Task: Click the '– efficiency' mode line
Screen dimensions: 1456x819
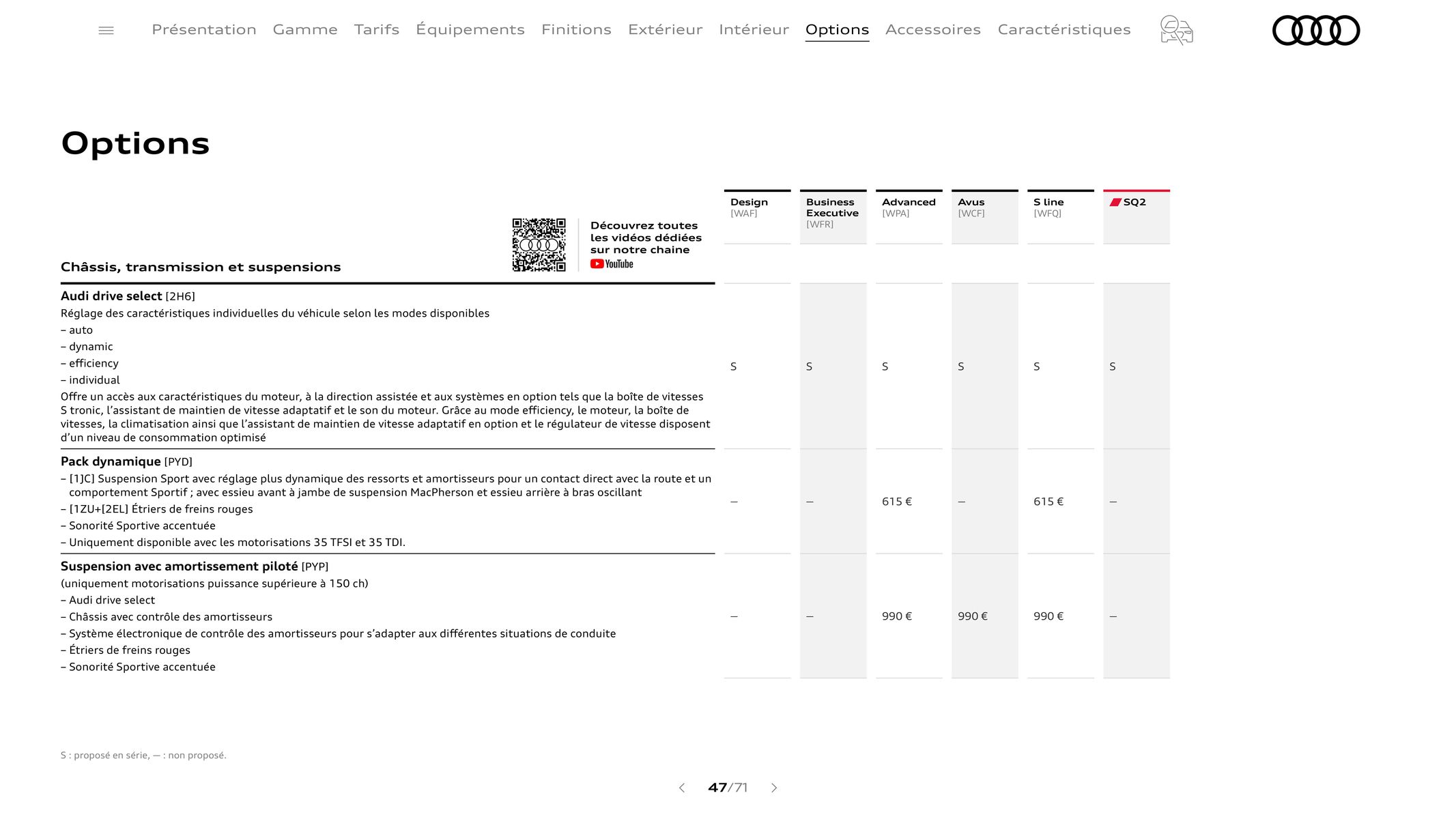Action: 89,363
